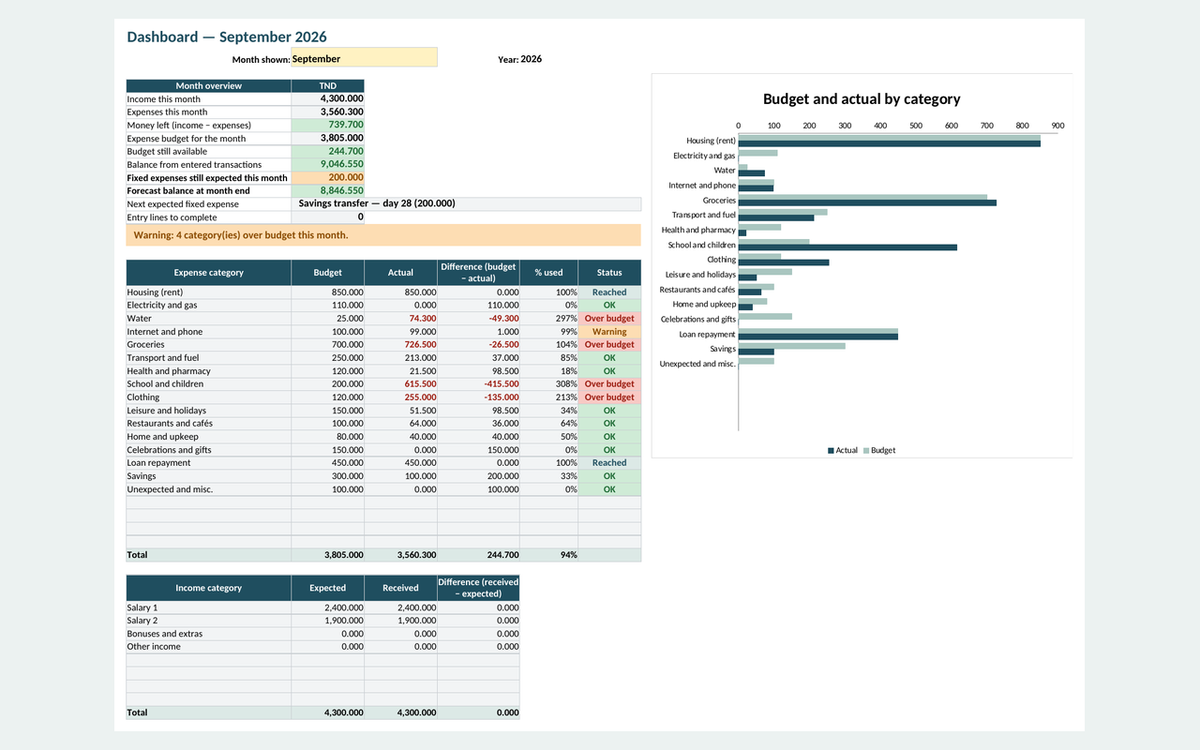The width and height of the screenshot is (1200, 750).
Task: Select Health and pharmacy actual 21.500
Action: [x=401, y=371]
